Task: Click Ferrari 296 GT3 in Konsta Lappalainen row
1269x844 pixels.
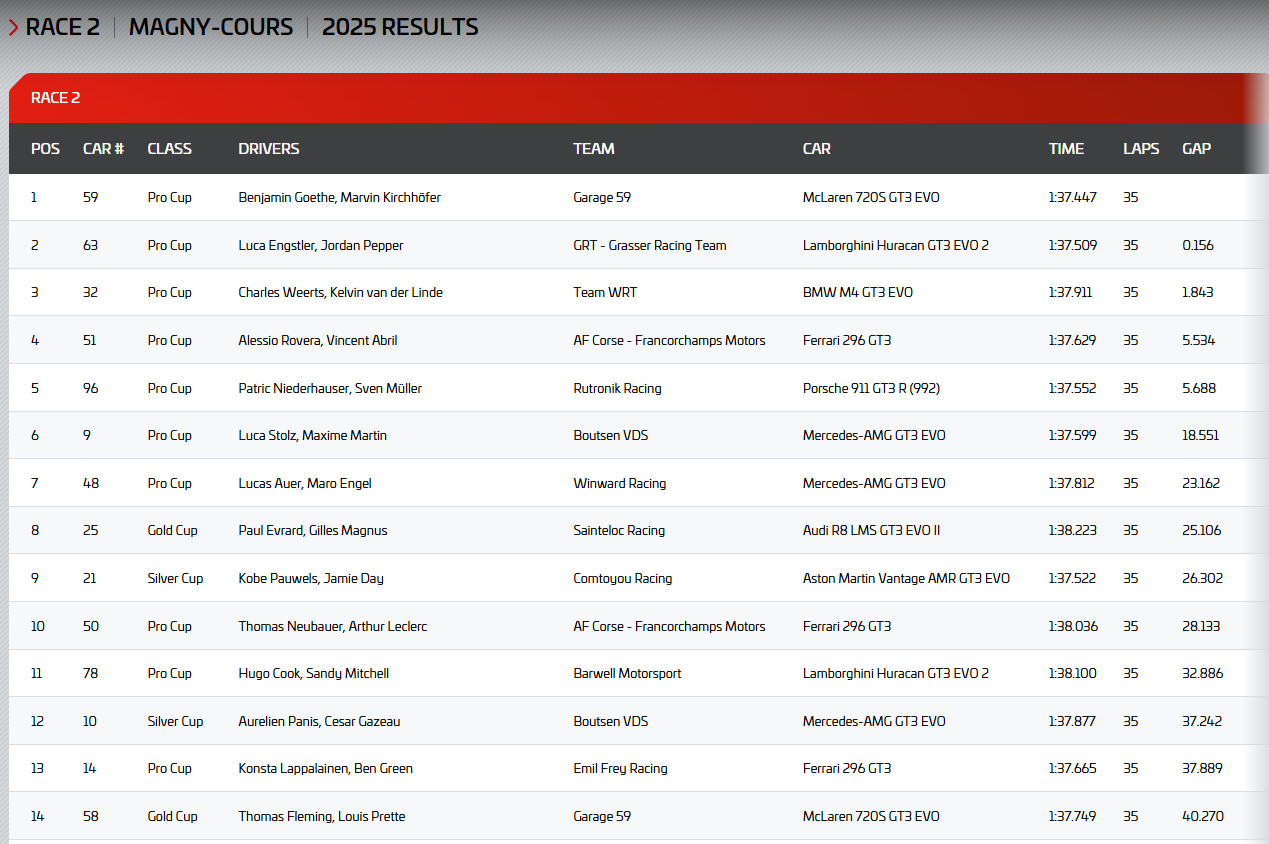Action: pos(847,769)
